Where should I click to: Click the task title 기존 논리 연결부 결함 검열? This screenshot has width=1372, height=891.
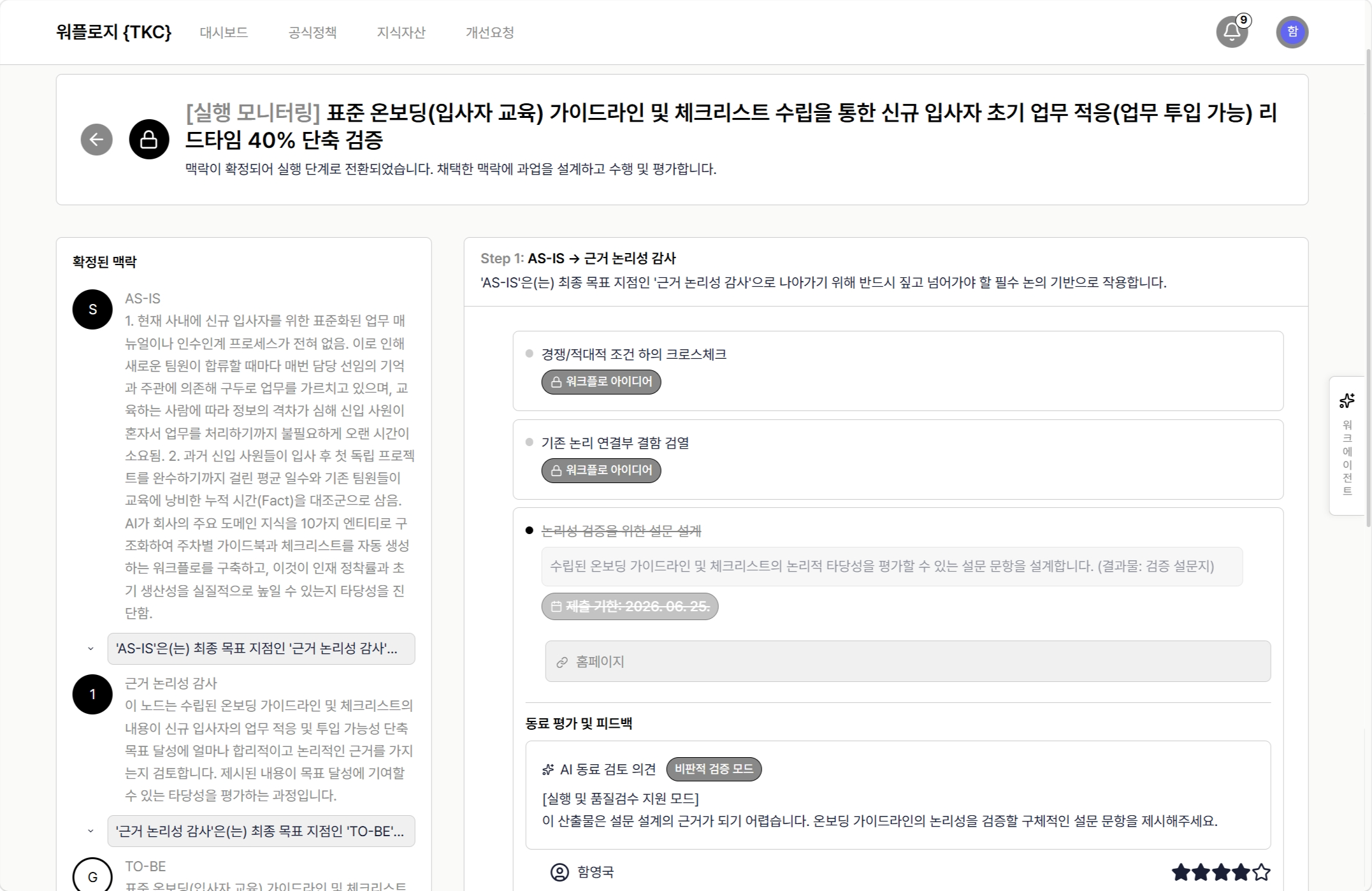coord(615,443)
